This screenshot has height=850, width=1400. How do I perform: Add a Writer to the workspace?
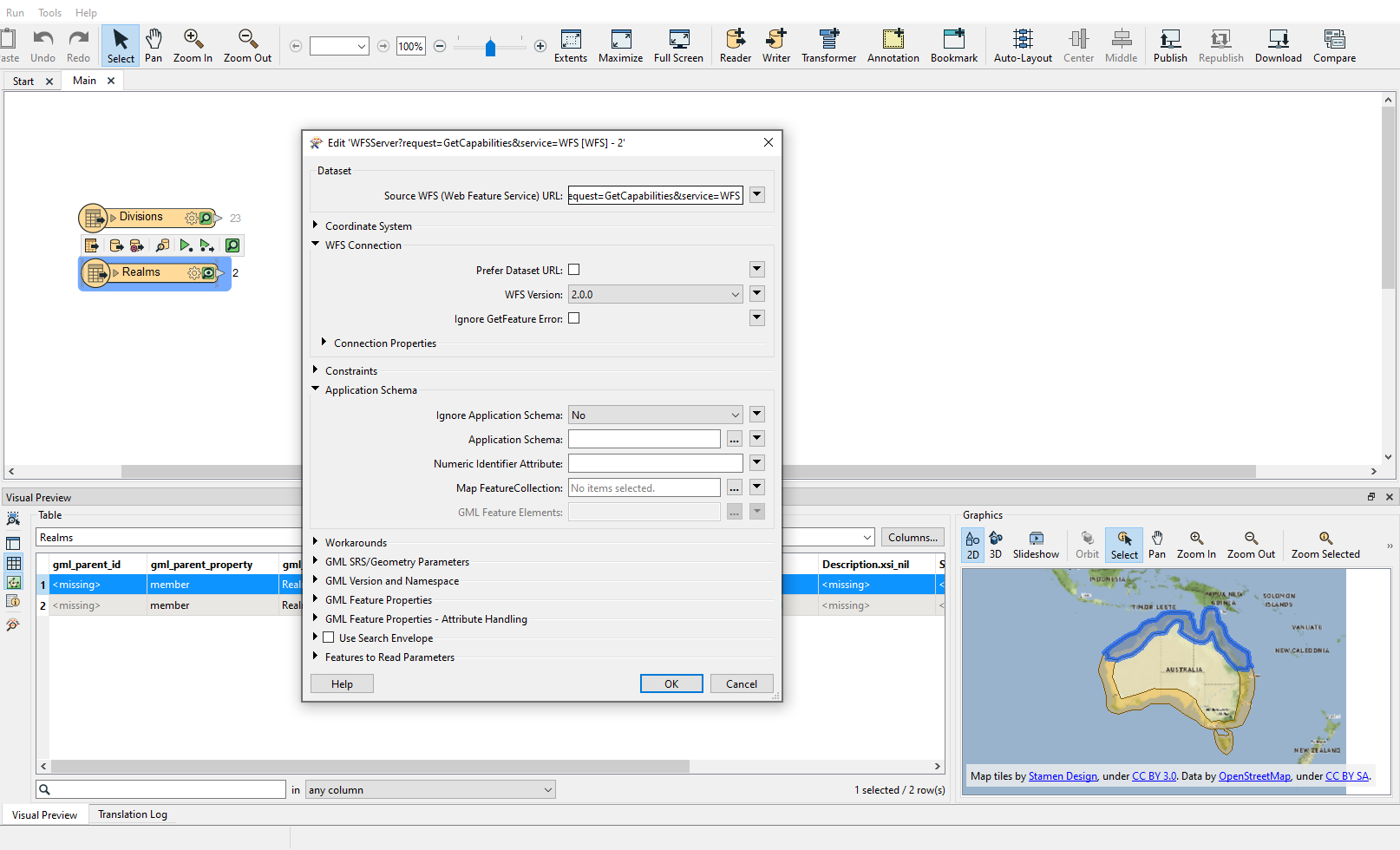coord(776,46)
